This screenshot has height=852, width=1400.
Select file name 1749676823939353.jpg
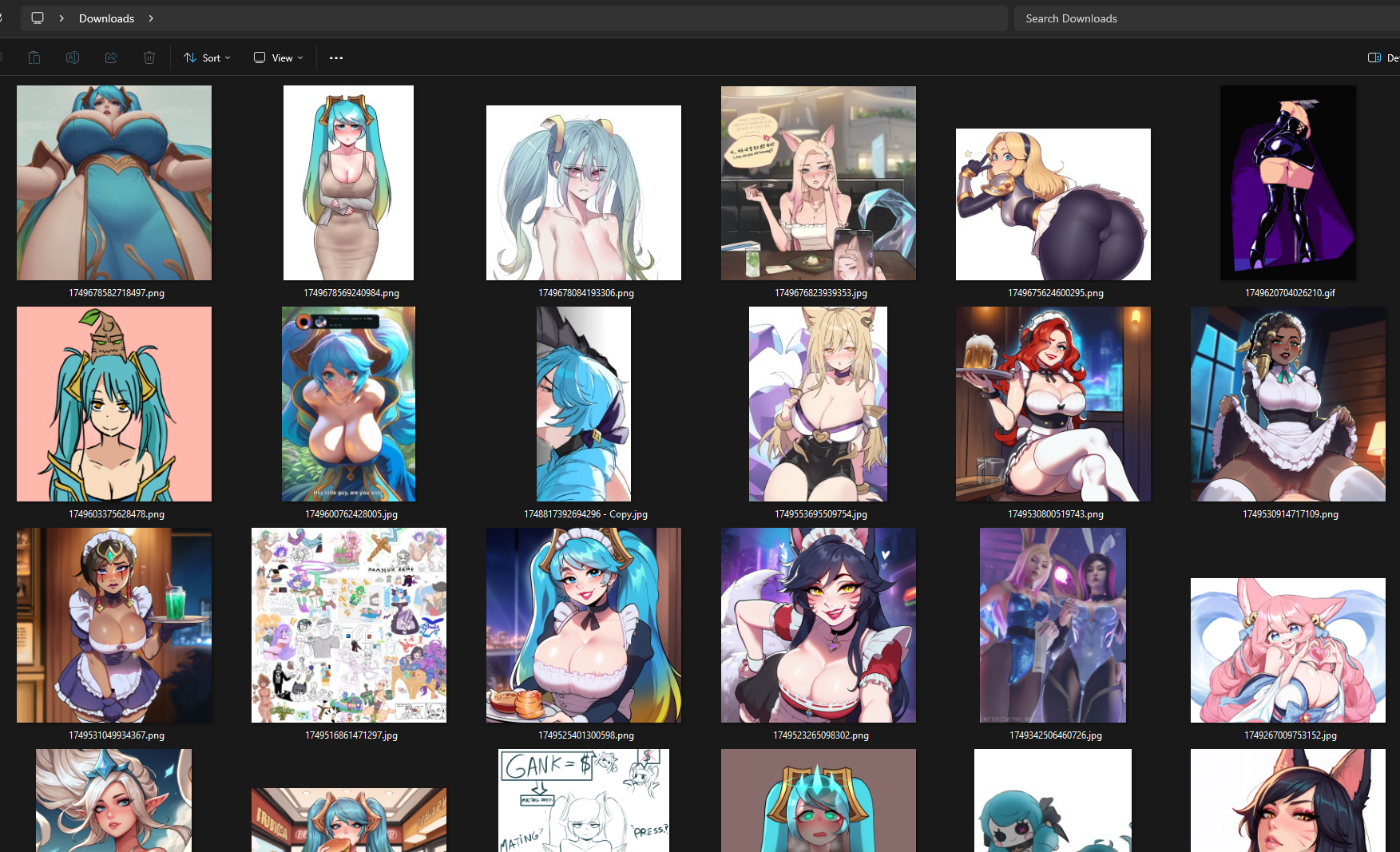[x=821, y=293]
